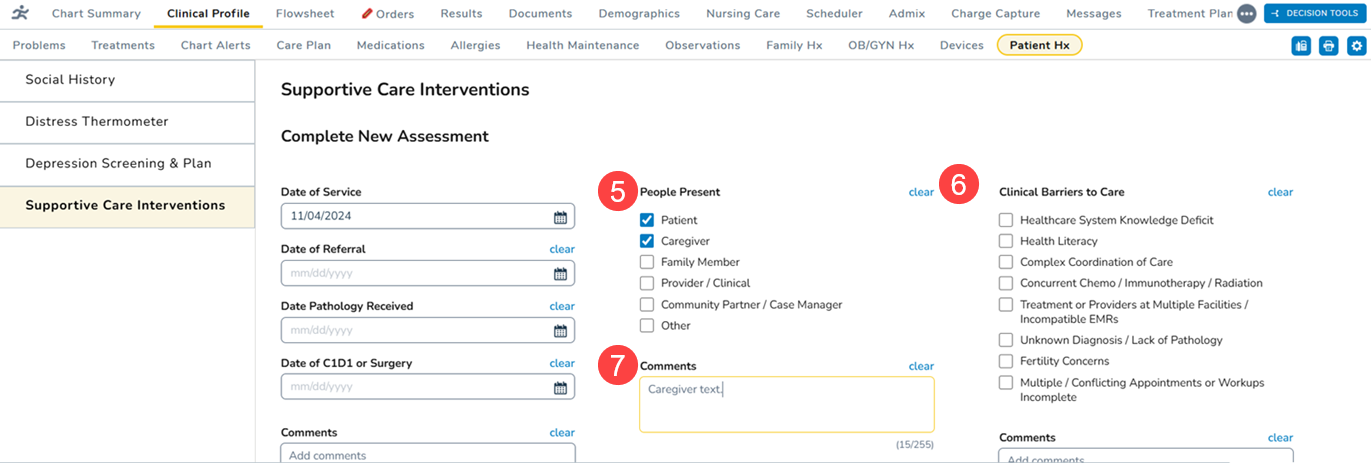Screen dimensions: 1371x463
Task: Clear the People Present selections
Action: coord(921,192)
